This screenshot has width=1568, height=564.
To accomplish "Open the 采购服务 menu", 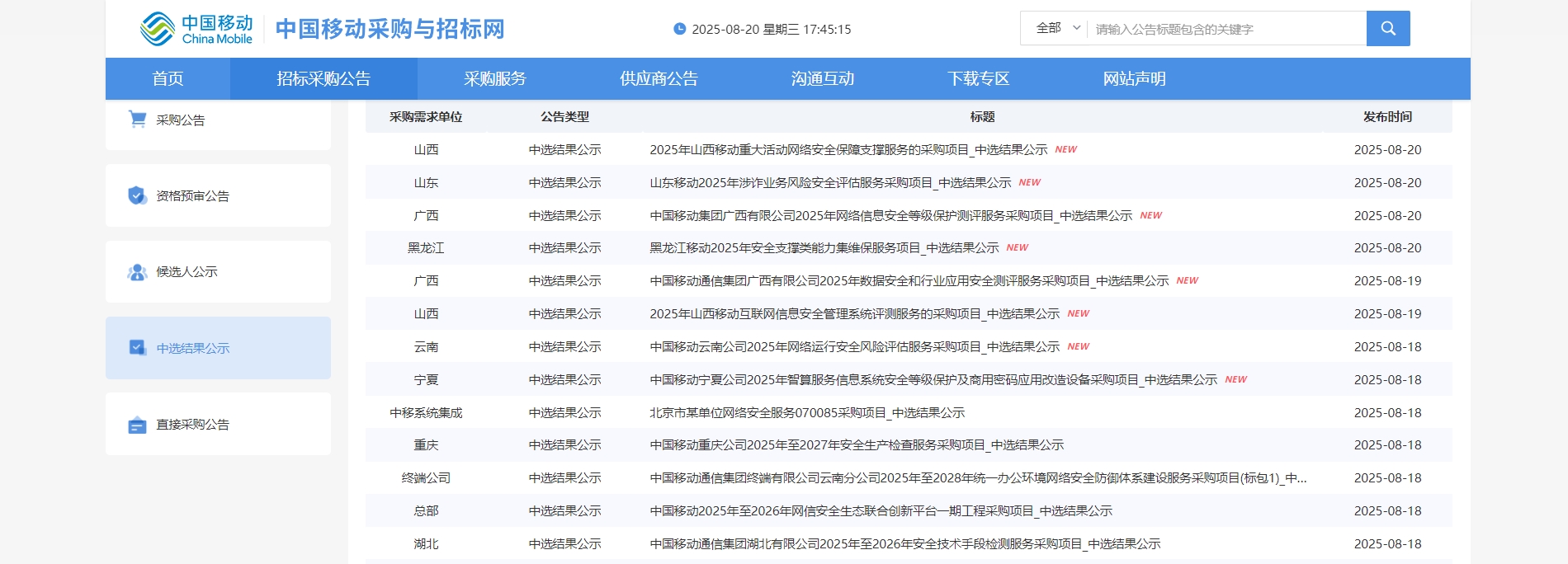I will coord(495,78).
